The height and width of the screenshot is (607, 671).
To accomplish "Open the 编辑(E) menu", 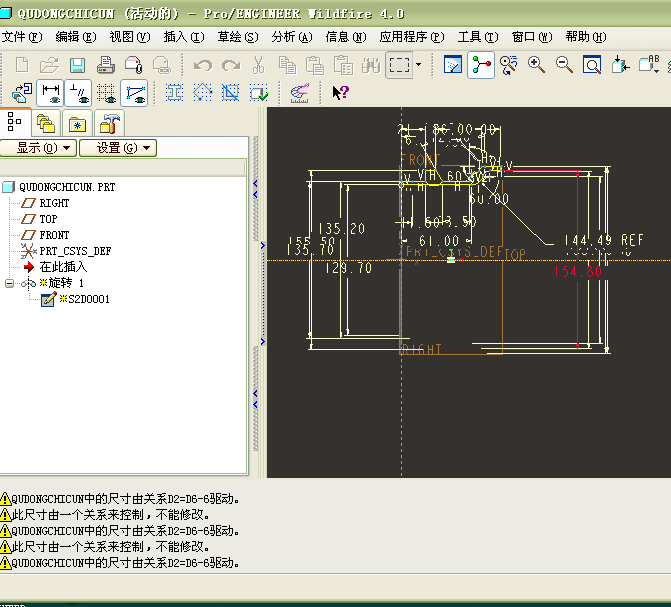I will pyautogui.click(x=76, y=37).
